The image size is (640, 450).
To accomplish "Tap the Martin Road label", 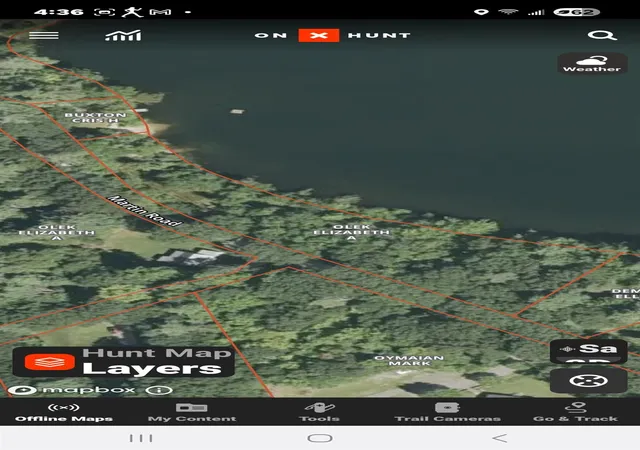I will [x=144, y=211].
